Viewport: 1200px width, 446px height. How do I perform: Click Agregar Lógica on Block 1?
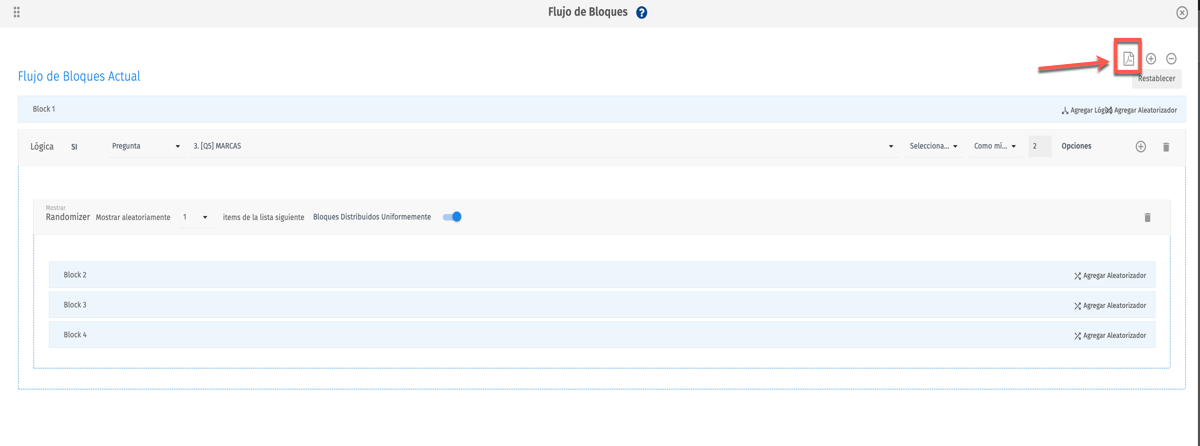click(x=1082, y=110)
